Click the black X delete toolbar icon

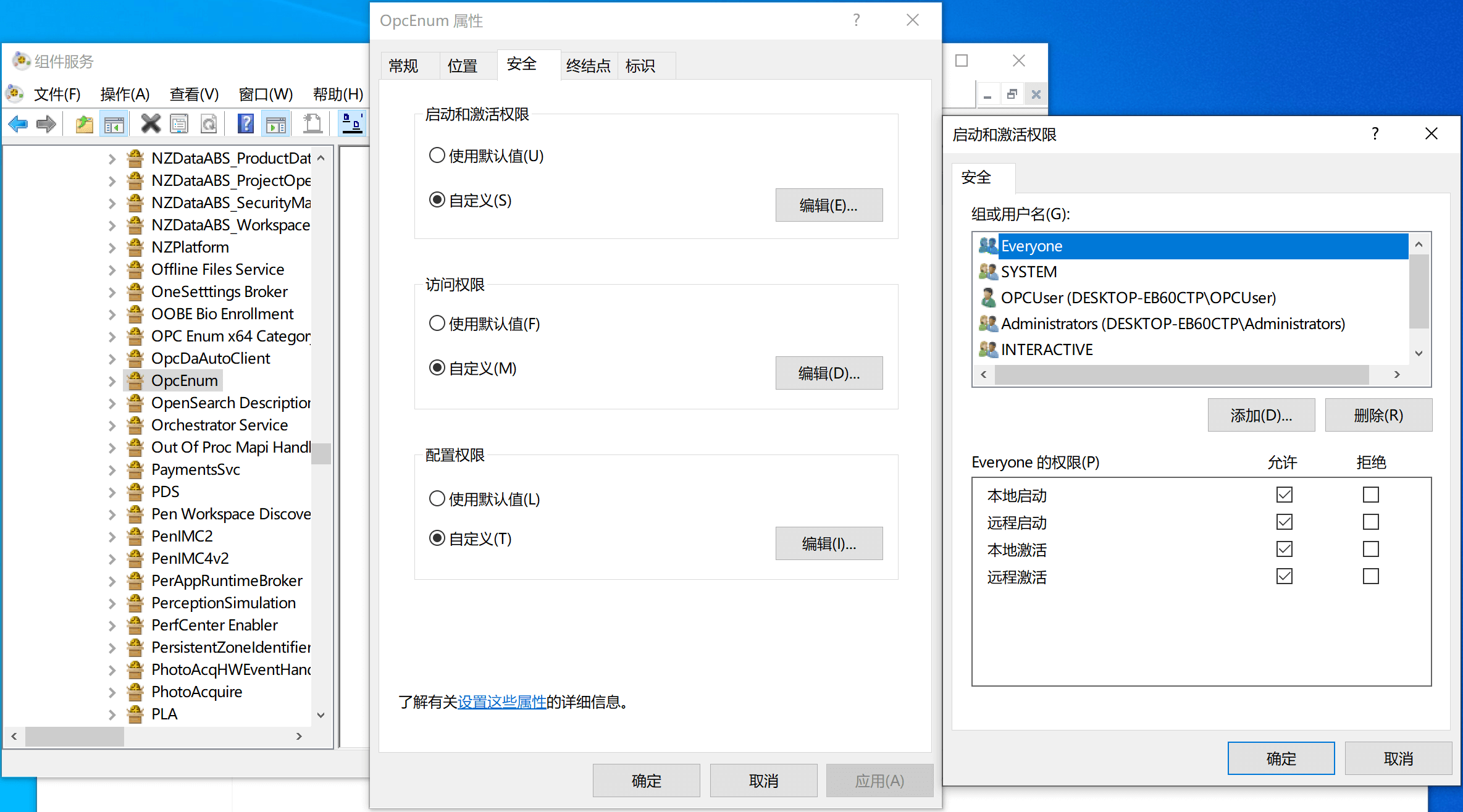150,124
